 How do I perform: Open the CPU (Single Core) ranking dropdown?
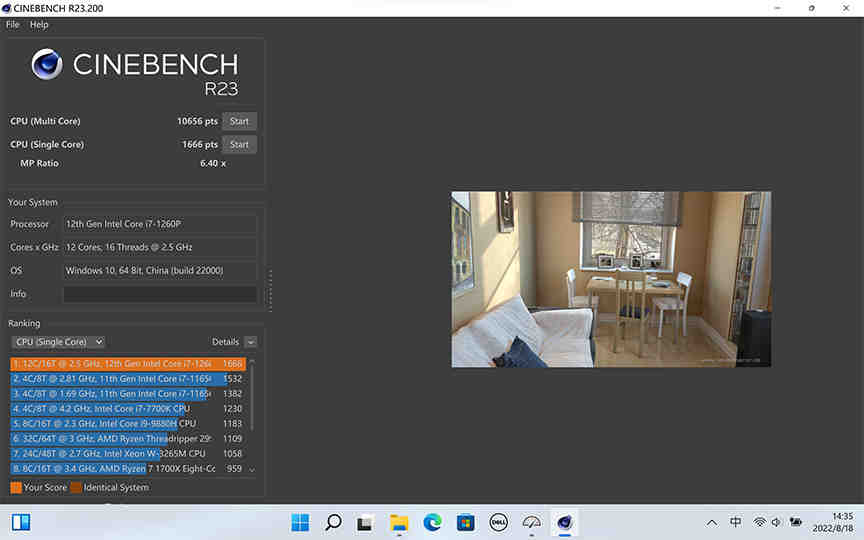[x=57, y=342]
